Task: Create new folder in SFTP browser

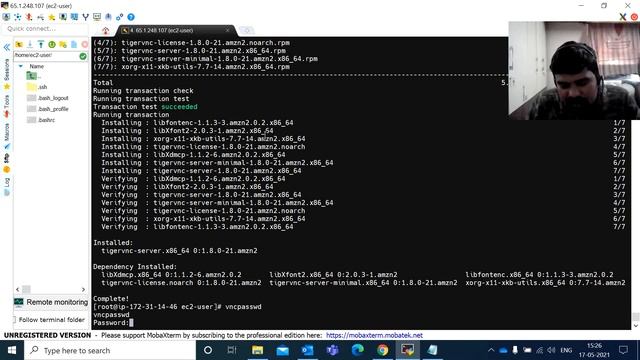Action: coord(63,44)
